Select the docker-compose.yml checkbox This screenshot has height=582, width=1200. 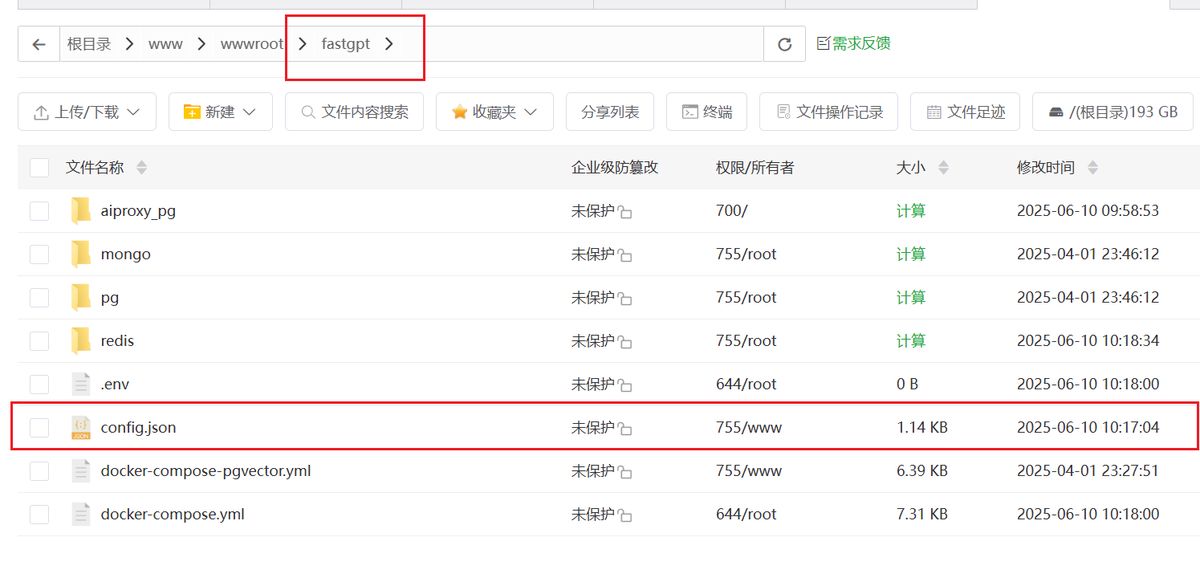click(x=39, y=514)
